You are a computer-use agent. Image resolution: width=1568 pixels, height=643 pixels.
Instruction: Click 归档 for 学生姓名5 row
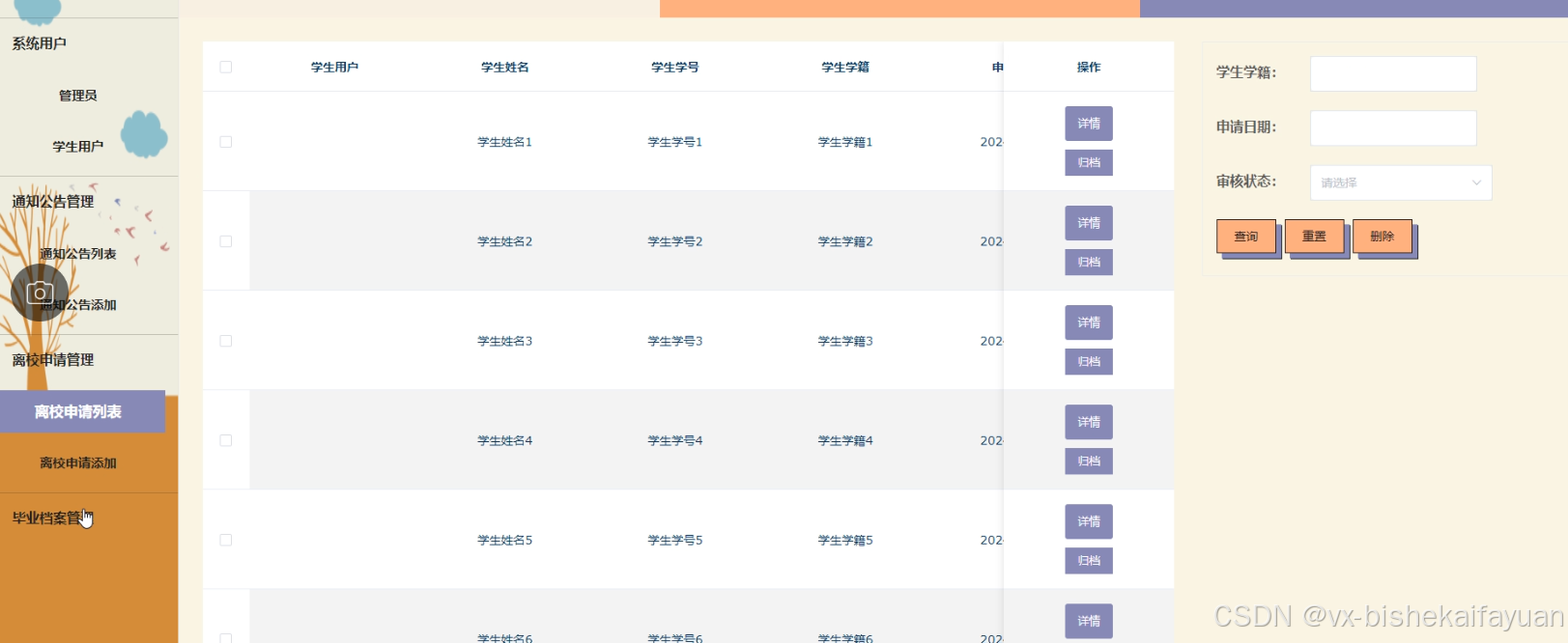(1089, 561)
